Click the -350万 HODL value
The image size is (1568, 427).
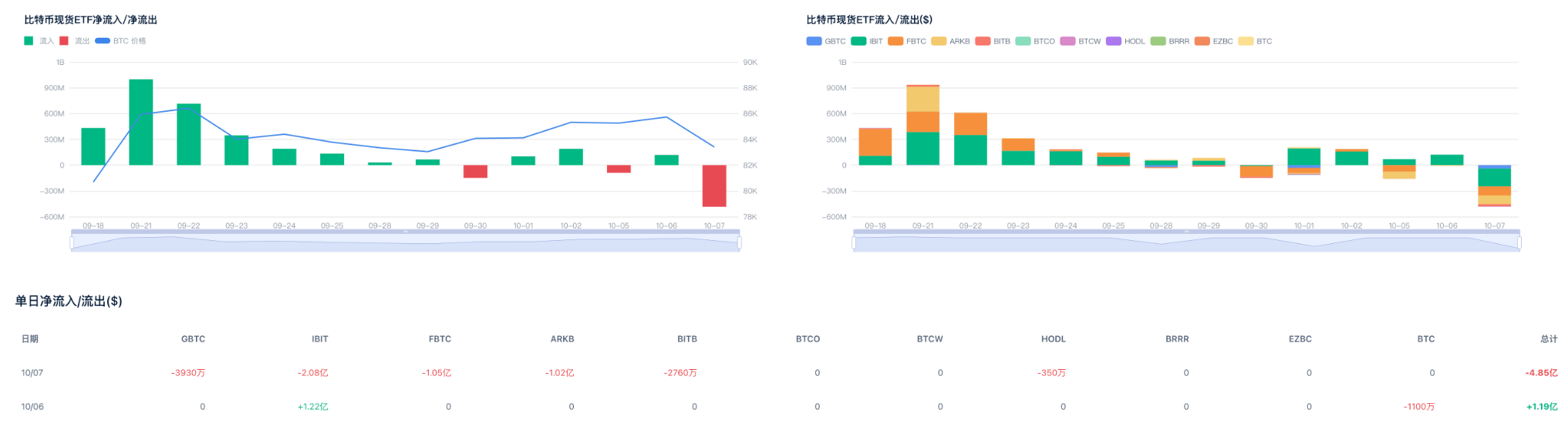1051,373
